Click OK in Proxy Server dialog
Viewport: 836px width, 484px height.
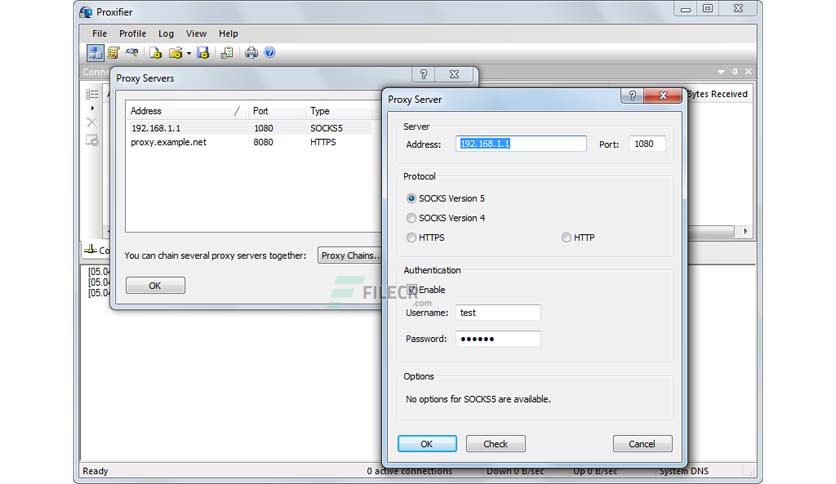427,443
